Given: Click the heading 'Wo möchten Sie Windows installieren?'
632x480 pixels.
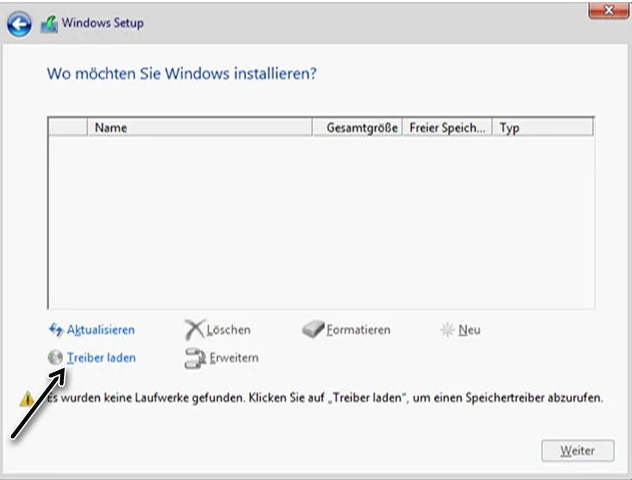Looking at the screenshot, I should click(182, 74).
